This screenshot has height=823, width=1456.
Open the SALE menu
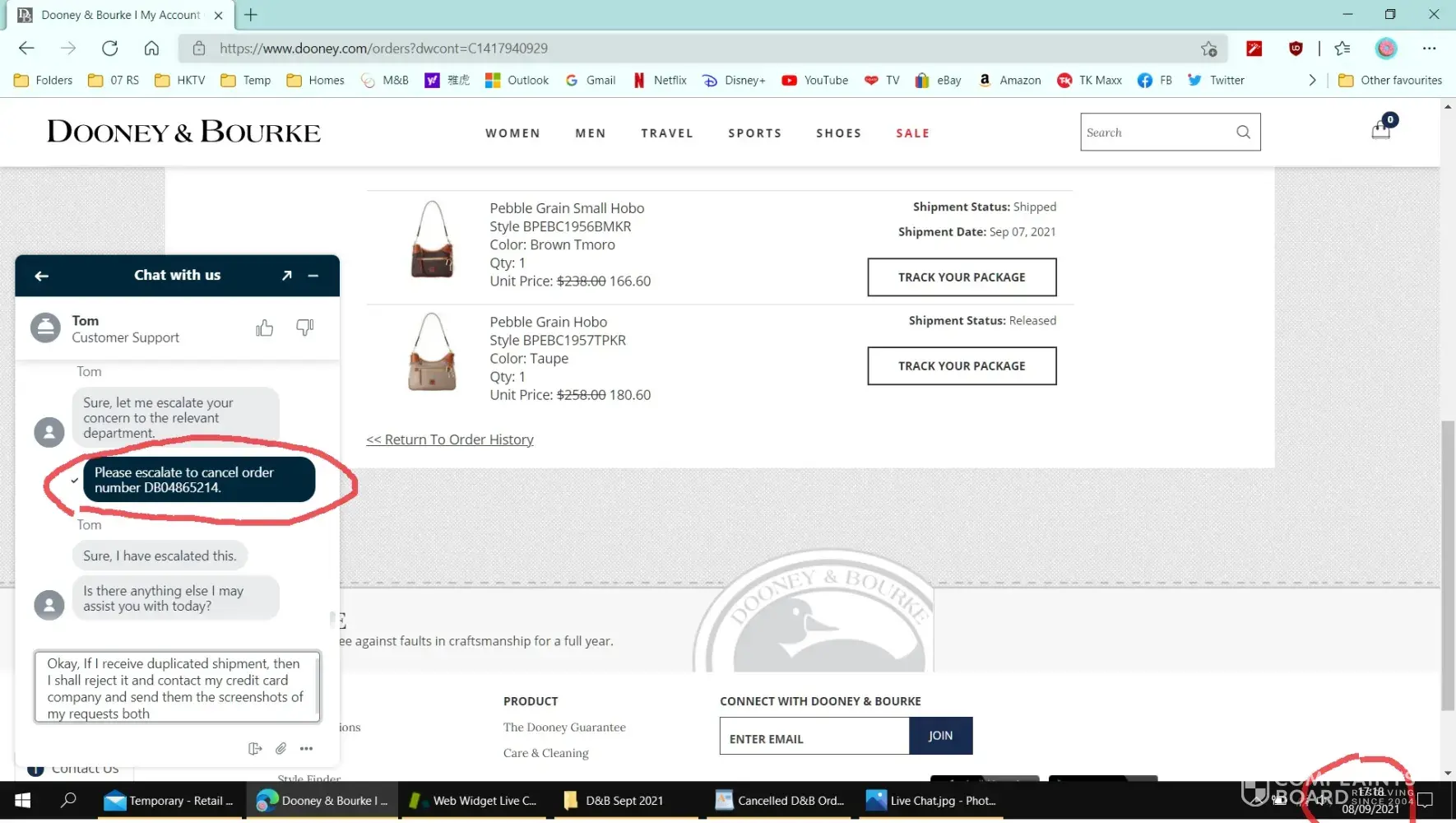tap(913, 133)
